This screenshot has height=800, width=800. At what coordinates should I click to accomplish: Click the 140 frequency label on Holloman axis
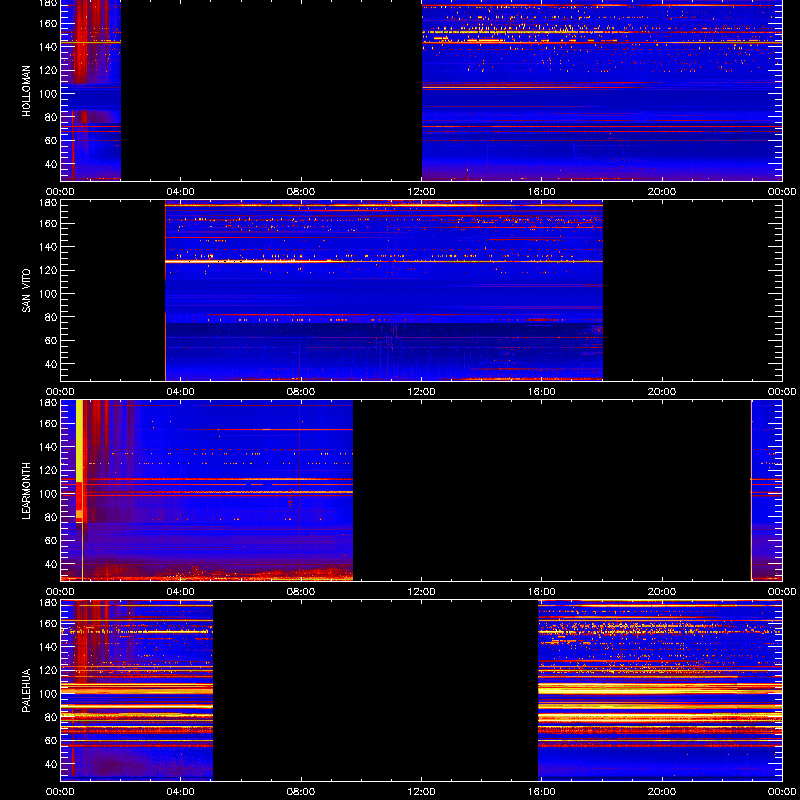point(48,47)
